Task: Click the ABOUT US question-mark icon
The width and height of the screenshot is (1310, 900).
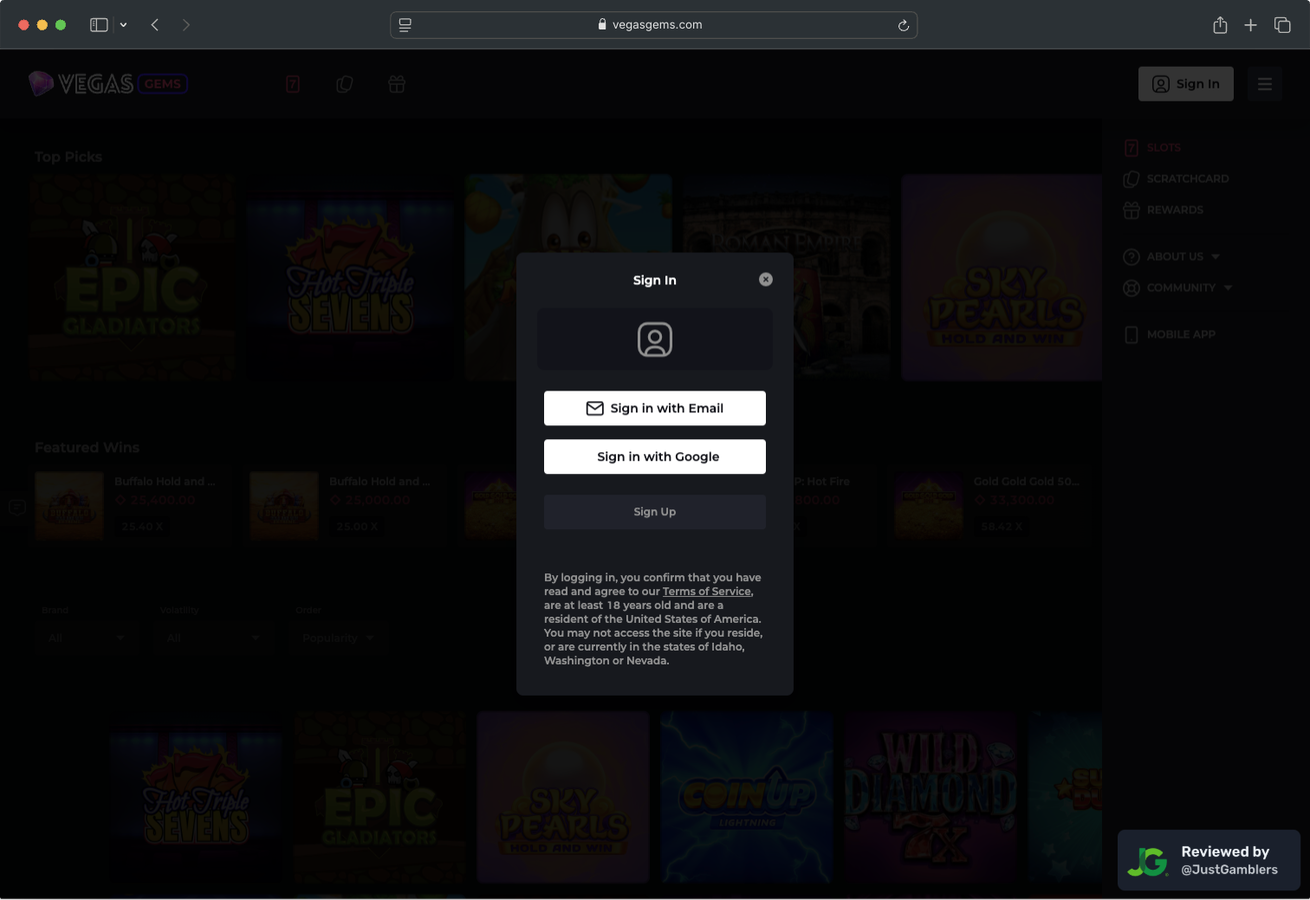Action: point(1131,257)
